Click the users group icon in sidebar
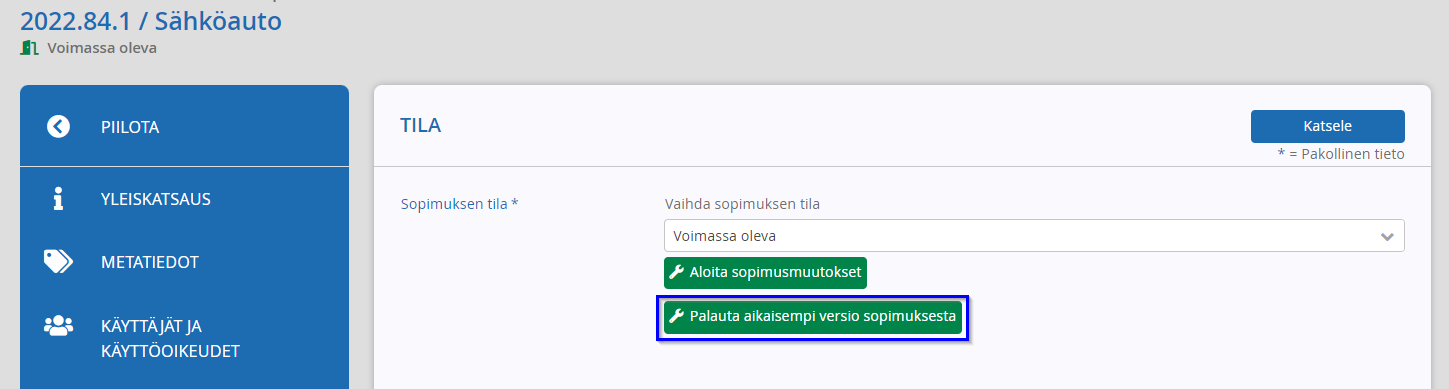The image size is (1449, 389). point(58,325)
